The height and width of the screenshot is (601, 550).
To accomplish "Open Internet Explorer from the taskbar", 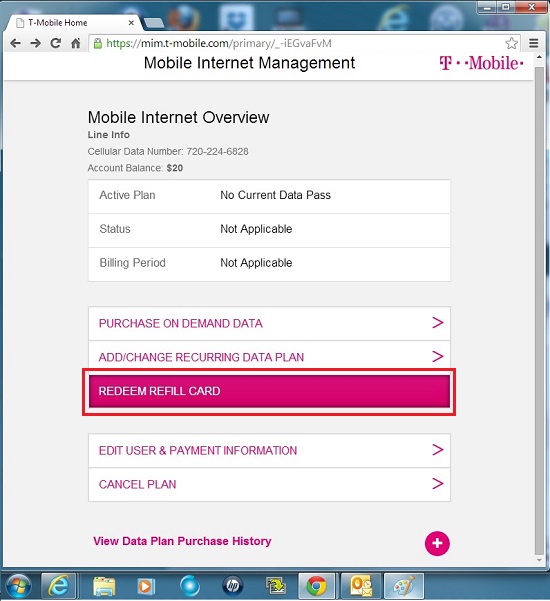I will pos(59,586).
